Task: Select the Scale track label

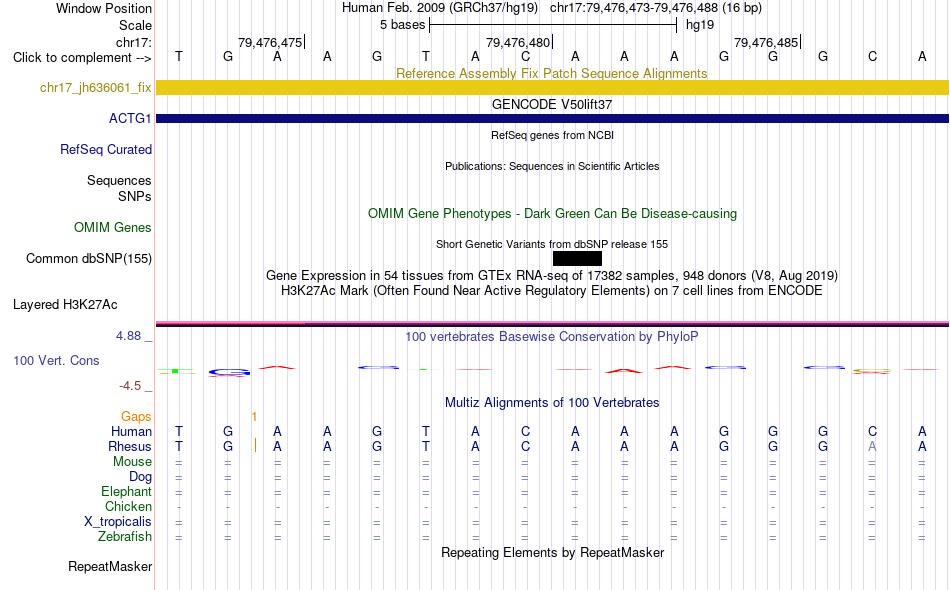Action: [x=135, y=25]
